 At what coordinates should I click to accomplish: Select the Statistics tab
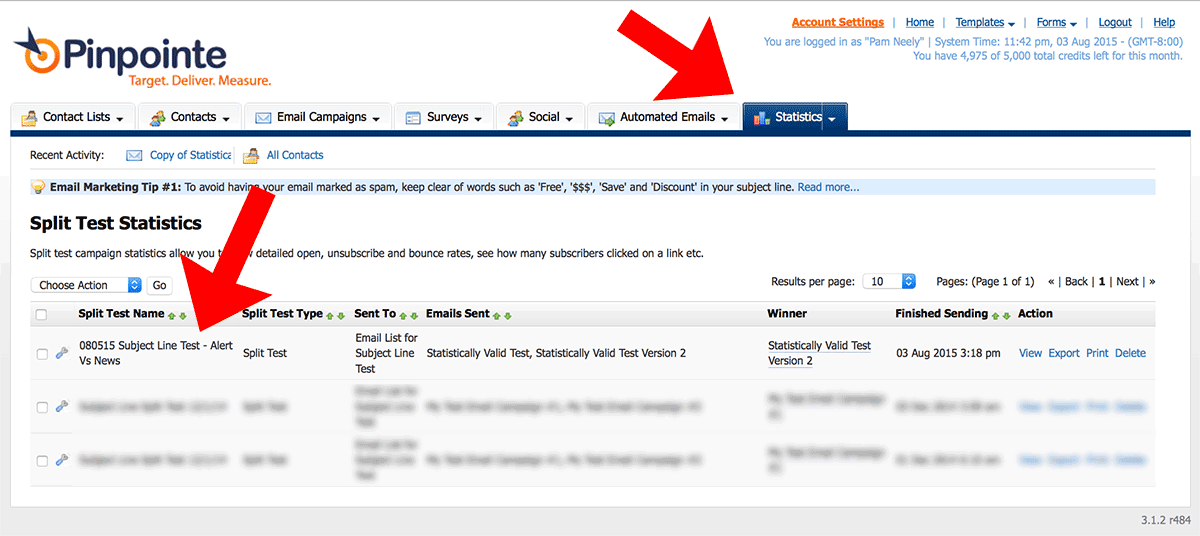[795, 117]
